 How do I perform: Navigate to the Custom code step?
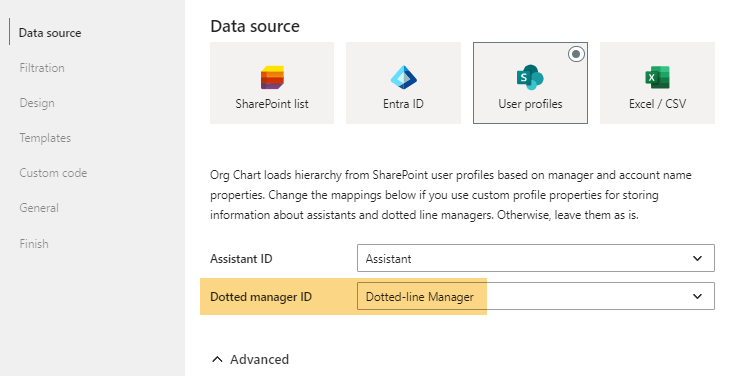click(x=53, y=173)
